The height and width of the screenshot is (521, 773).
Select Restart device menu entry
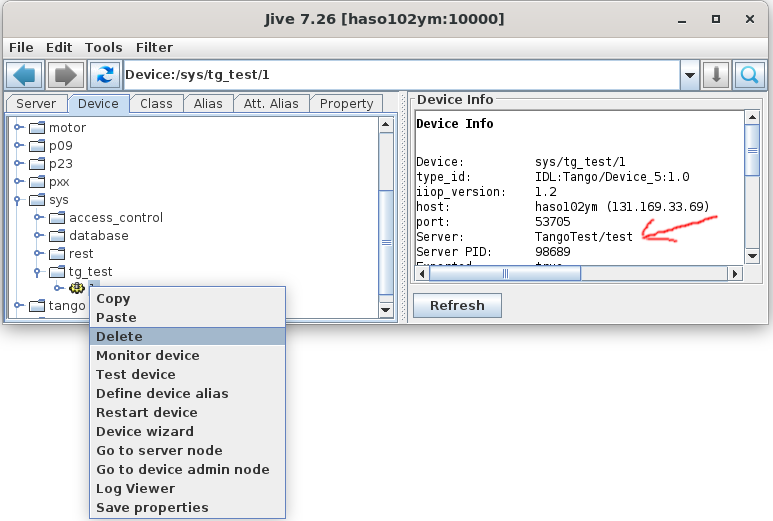click(187, 413)
